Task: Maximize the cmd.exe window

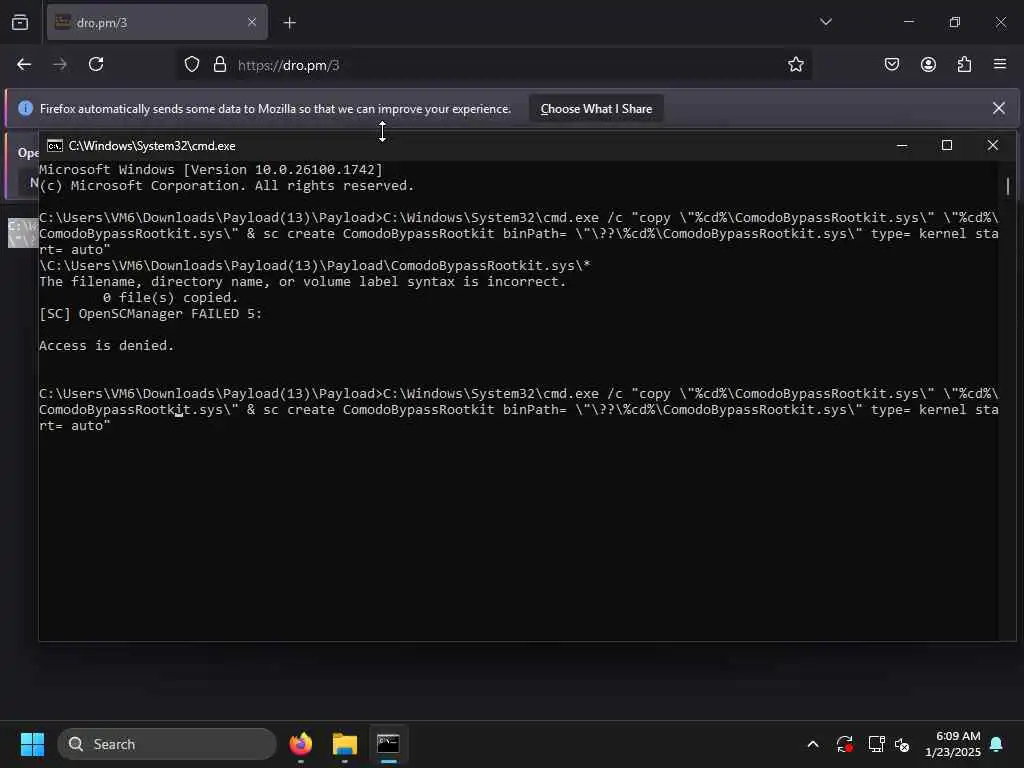Action: click(x=946, y=145)
